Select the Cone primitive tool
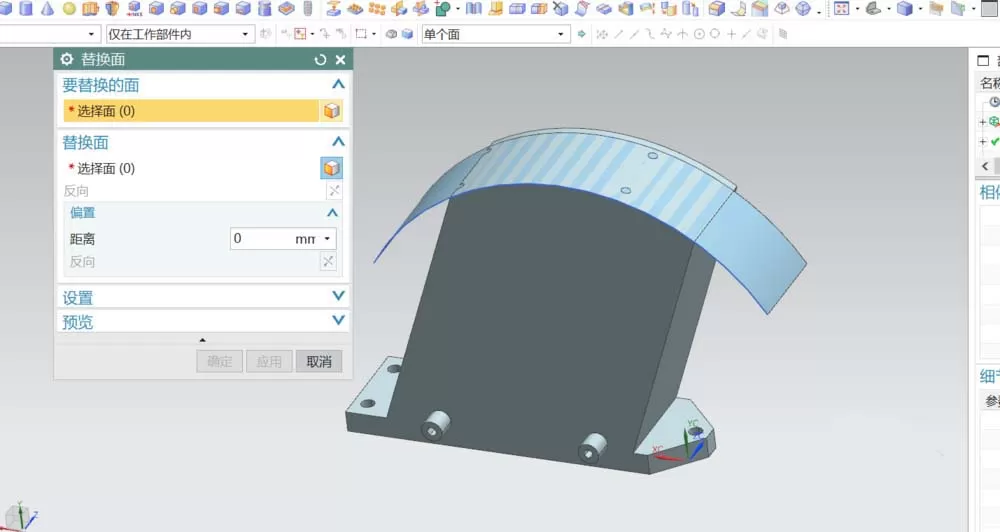This screenshot has height=532, width=1000. pos(47,8)
